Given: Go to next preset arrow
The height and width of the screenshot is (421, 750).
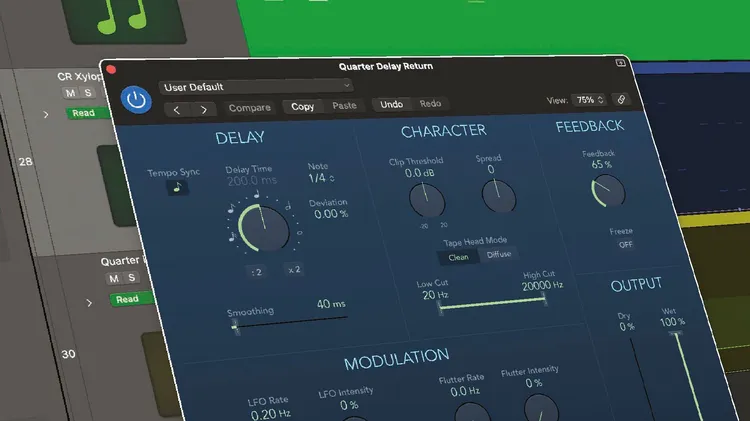Looking at the screenshot, I should coord(204,110).
